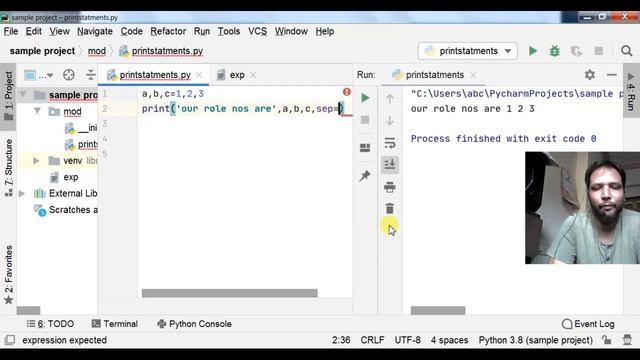Screen dimensions: 640x360
Task: Go up the stack trace arrow
Action: [390, 99]
